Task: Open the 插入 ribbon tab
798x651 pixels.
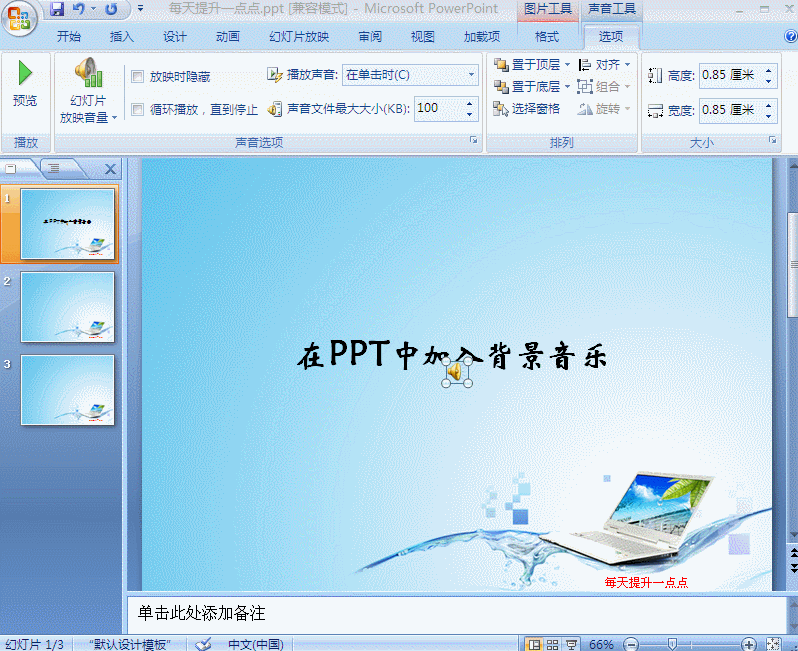Action: [x=122, y=36]
